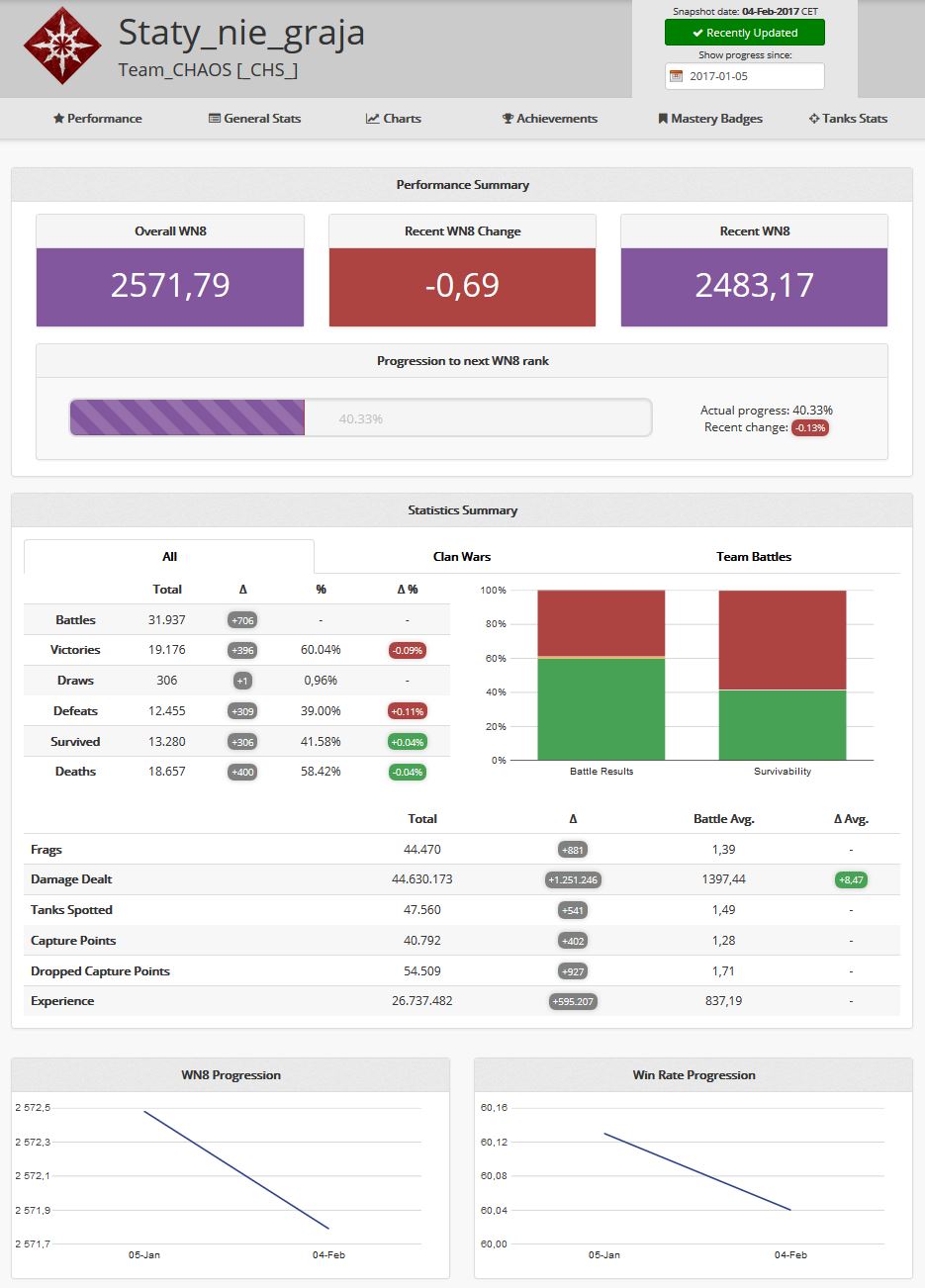Click the crosshair icon beside Tanks Stats
The width and height of the screenshot is (925, 1288).
coord(814,119)
